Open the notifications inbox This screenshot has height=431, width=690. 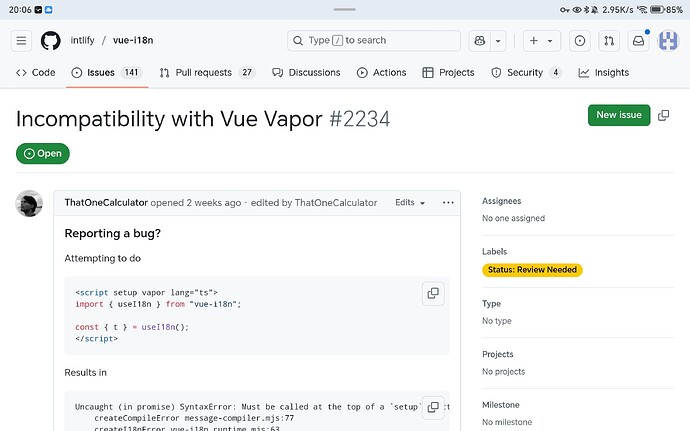pyautogui.click(x=638, y=41)
